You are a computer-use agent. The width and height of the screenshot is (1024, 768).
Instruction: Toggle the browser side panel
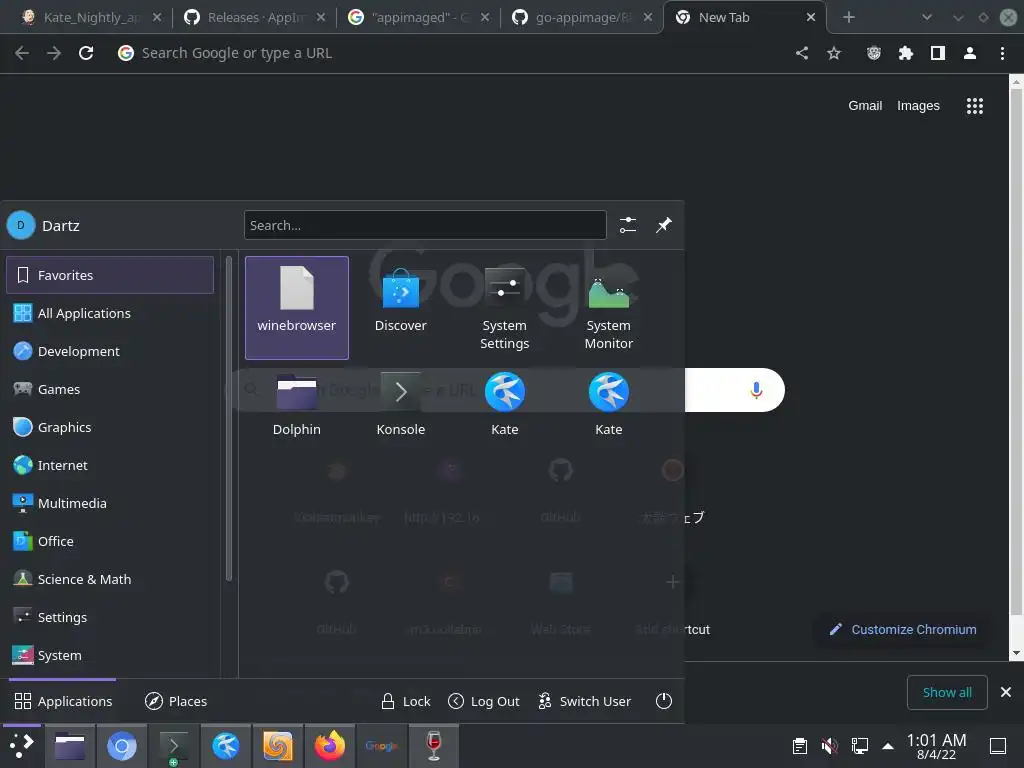(x=938, y=53)
